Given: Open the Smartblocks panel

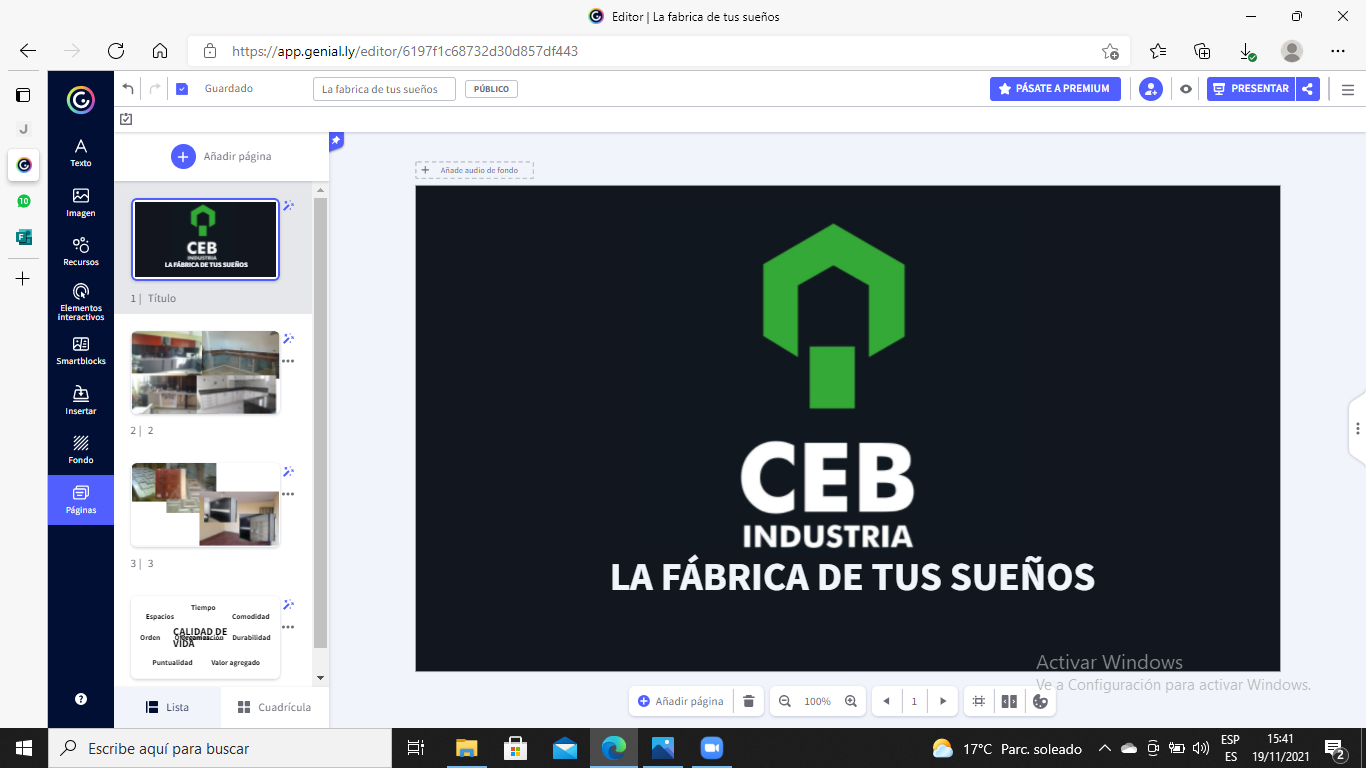Looking at the screenshot, I should pyautogui.click(x=80, y=353).
